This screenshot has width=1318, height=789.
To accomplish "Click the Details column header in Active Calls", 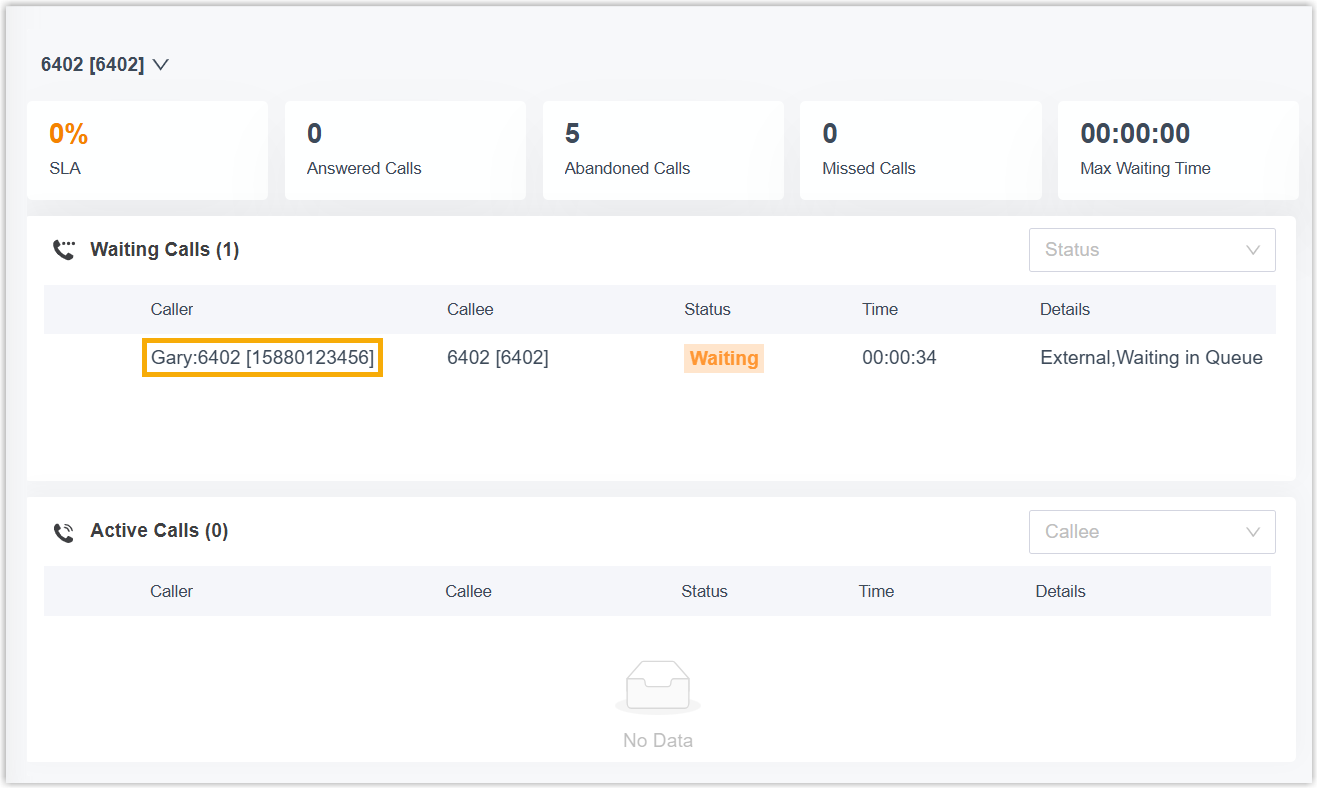I will pyautogui.click(x=1060, y=592).
